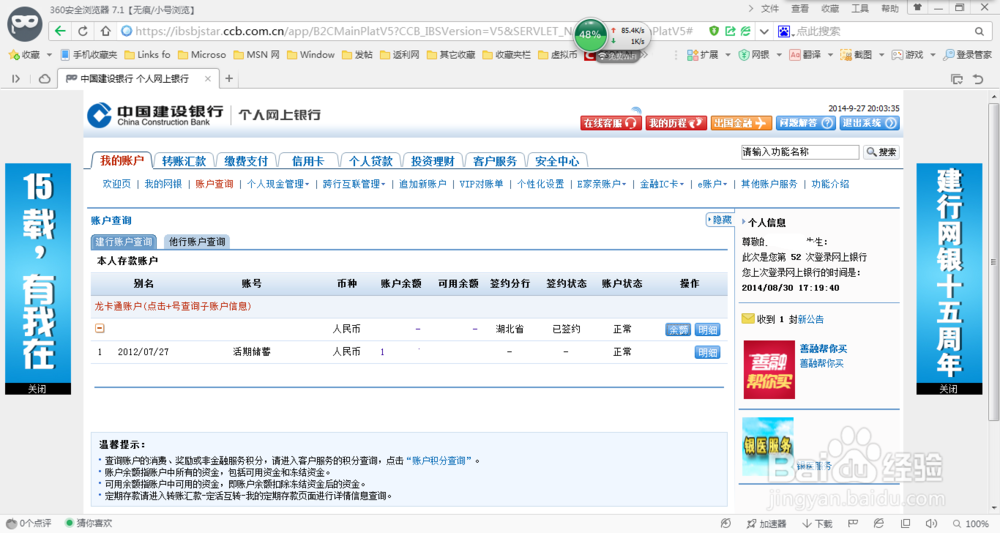Click the 追加新账户 link

[422, 184]
